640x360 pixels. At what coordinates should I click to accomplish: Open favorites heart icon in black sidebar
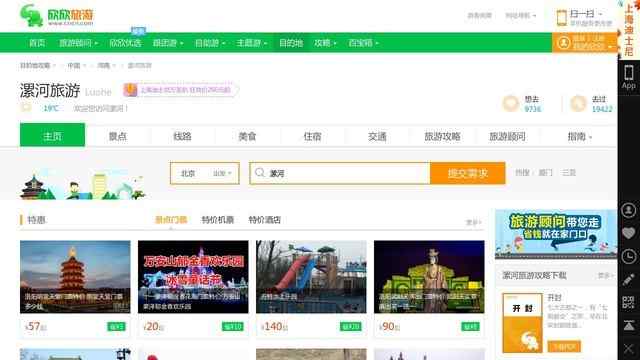pyautogui.click(x=629, y=233)
